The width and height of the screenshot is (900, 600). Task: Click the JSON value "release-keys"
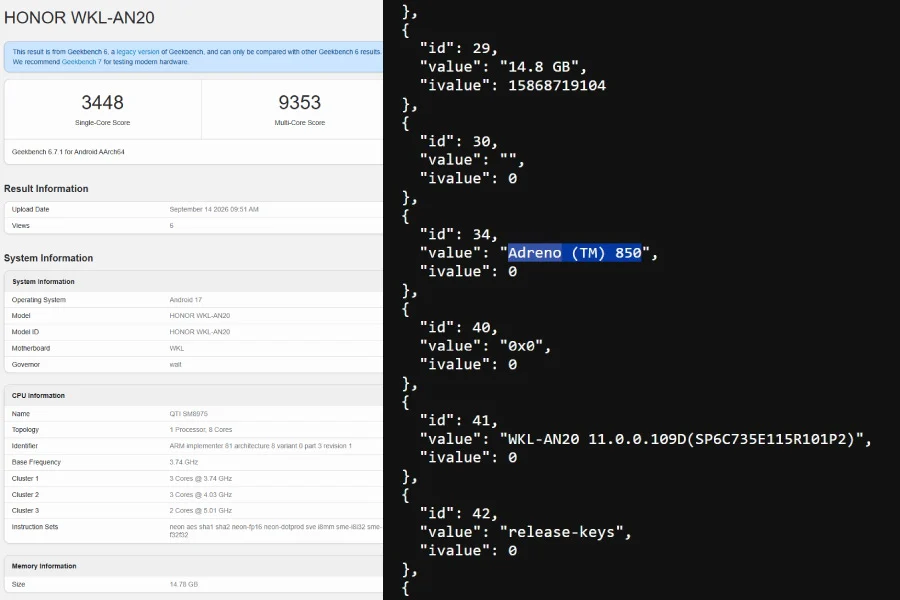click(x=562, y=532)
